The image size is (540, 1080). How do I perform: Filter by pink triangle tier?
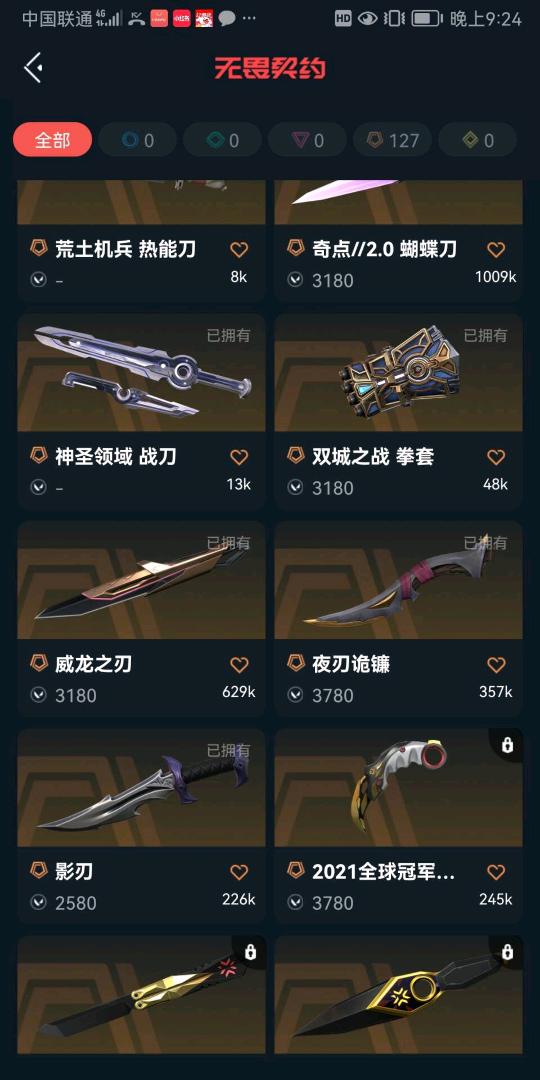click(x=307, y=140)
